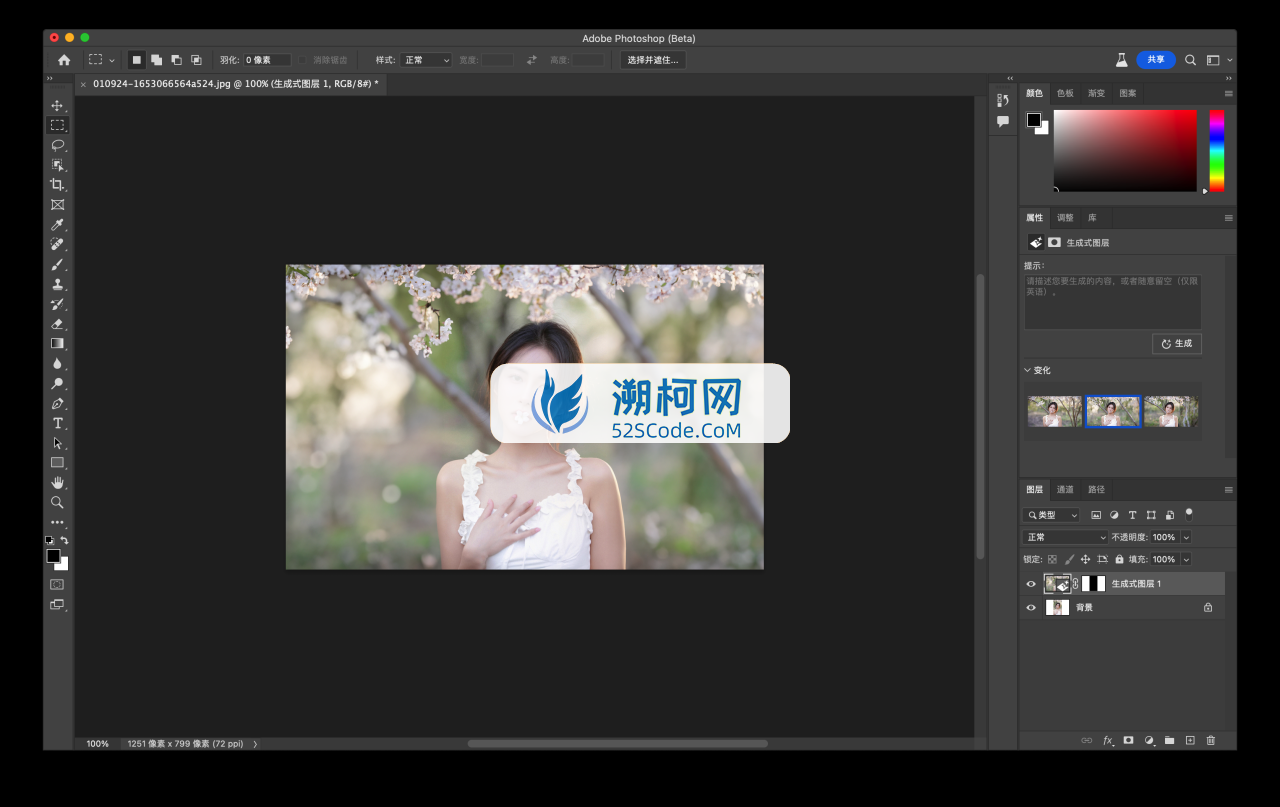Add a layer style with fx icon
Image resolution: width=1280 pixels, height=807 pixels.
[x=1108, y=740]
